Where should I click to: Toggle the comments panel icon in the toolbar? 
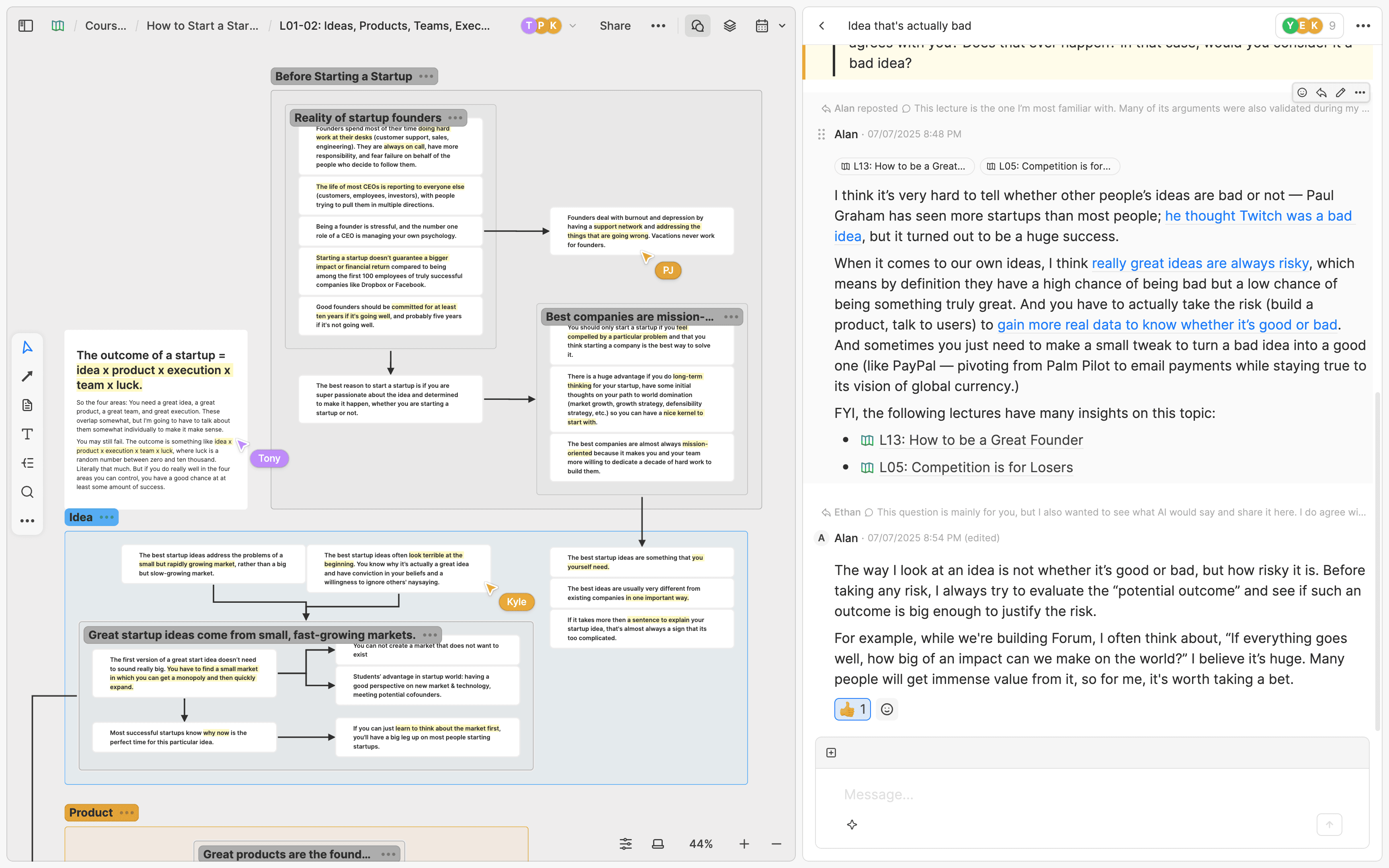pyautogui.click(x=697, y=25)
